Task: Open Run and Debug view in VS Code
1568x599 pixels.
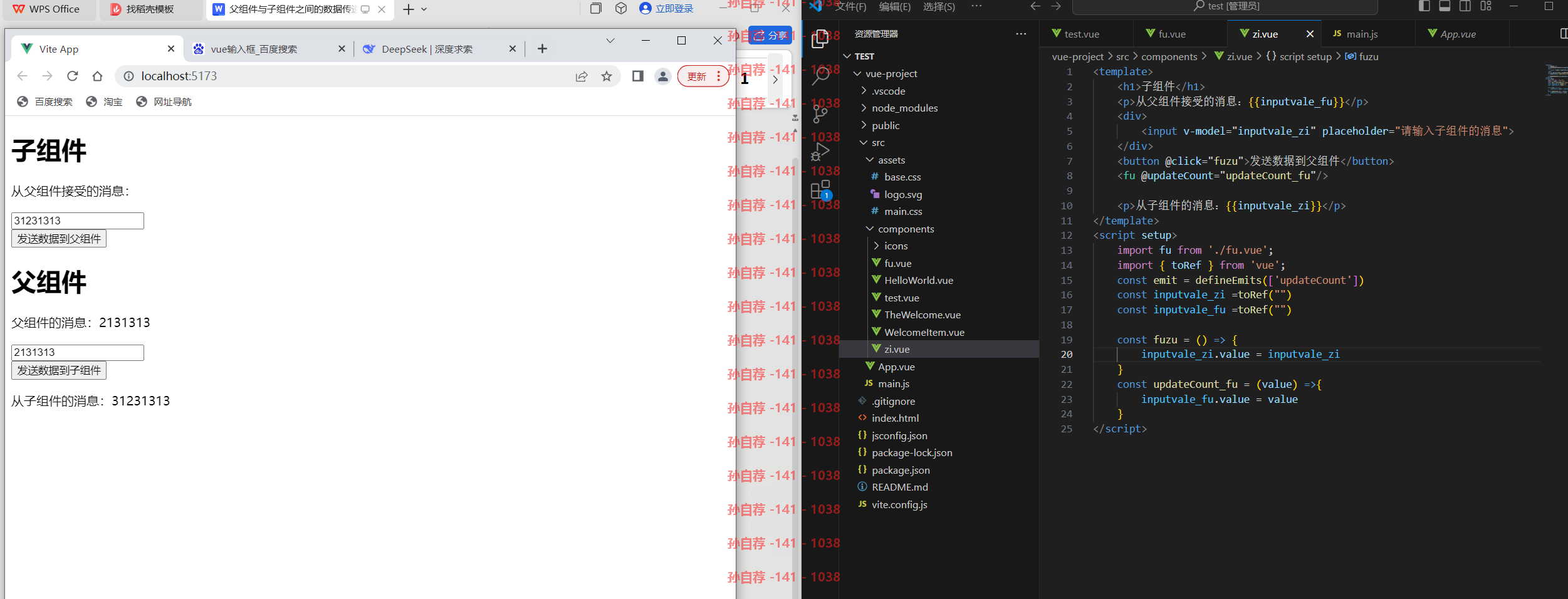Action: [820, 152]
